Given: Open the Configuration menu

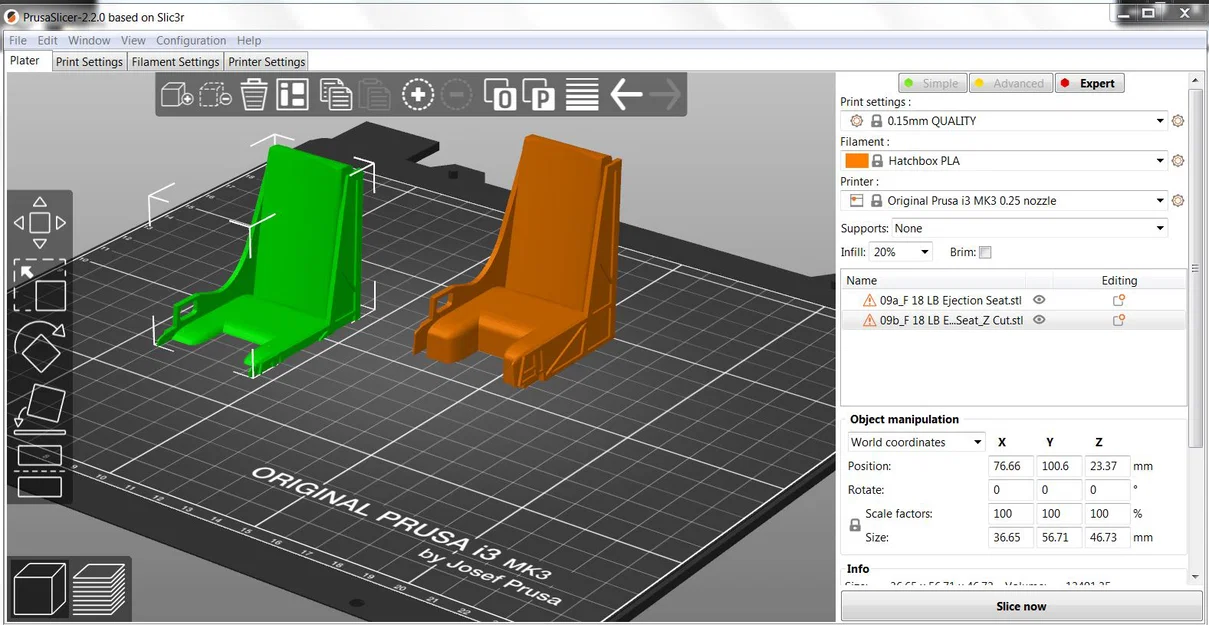Looking at the screenshot, I should [191, 40].
